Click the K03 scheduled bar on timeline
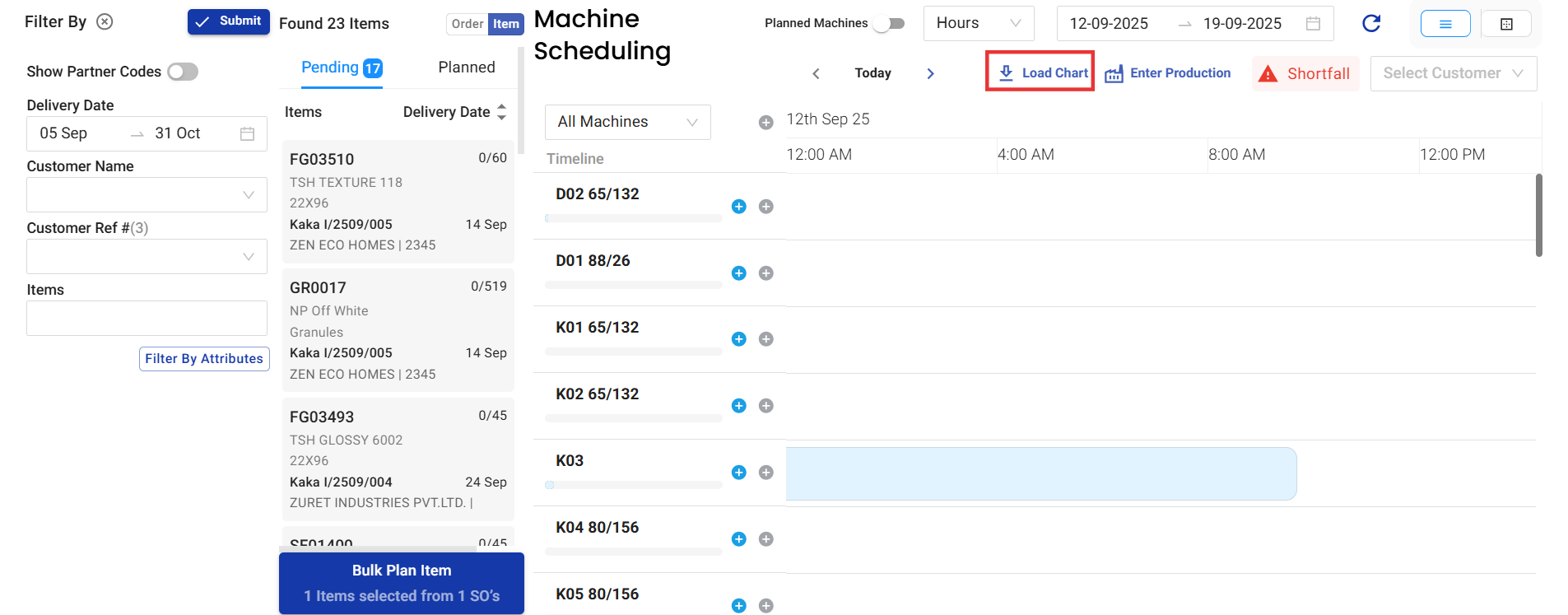Image resolution: width=1568 pixels, height=615 pixels. [x=1040, y=473]
